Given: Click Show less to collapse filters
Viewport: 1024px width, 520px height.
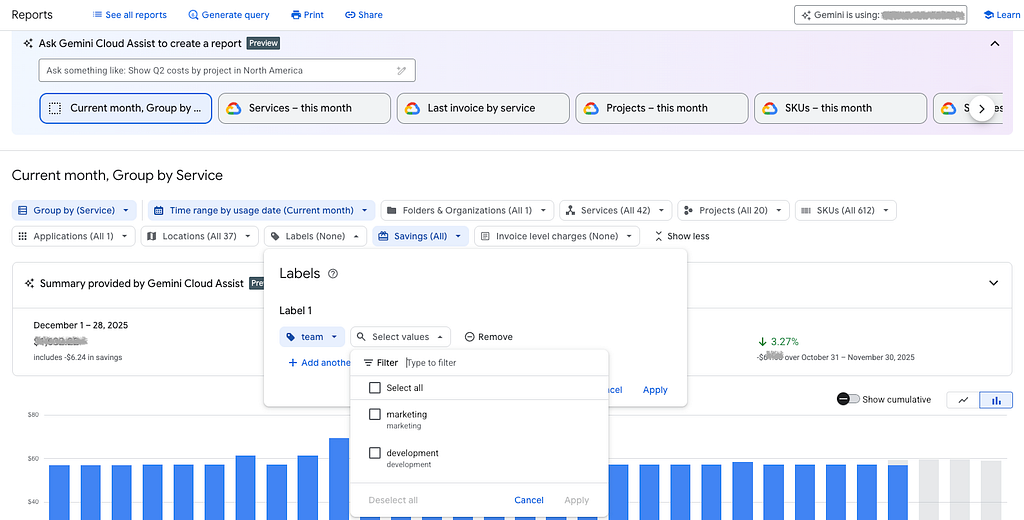Looking at the screenshot, I should [x=681, y=236].
